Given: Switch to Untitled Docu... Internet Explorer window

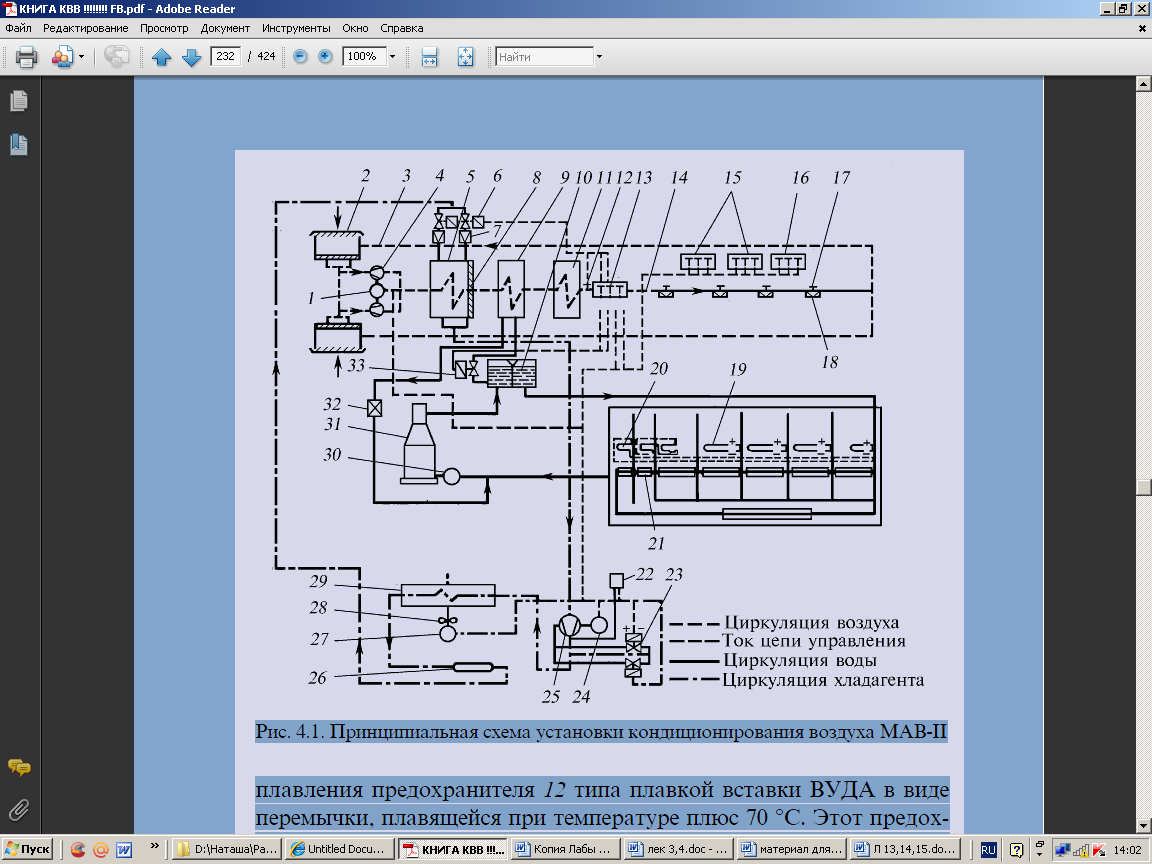Looking at the screenshot, I should click(339, 849).
